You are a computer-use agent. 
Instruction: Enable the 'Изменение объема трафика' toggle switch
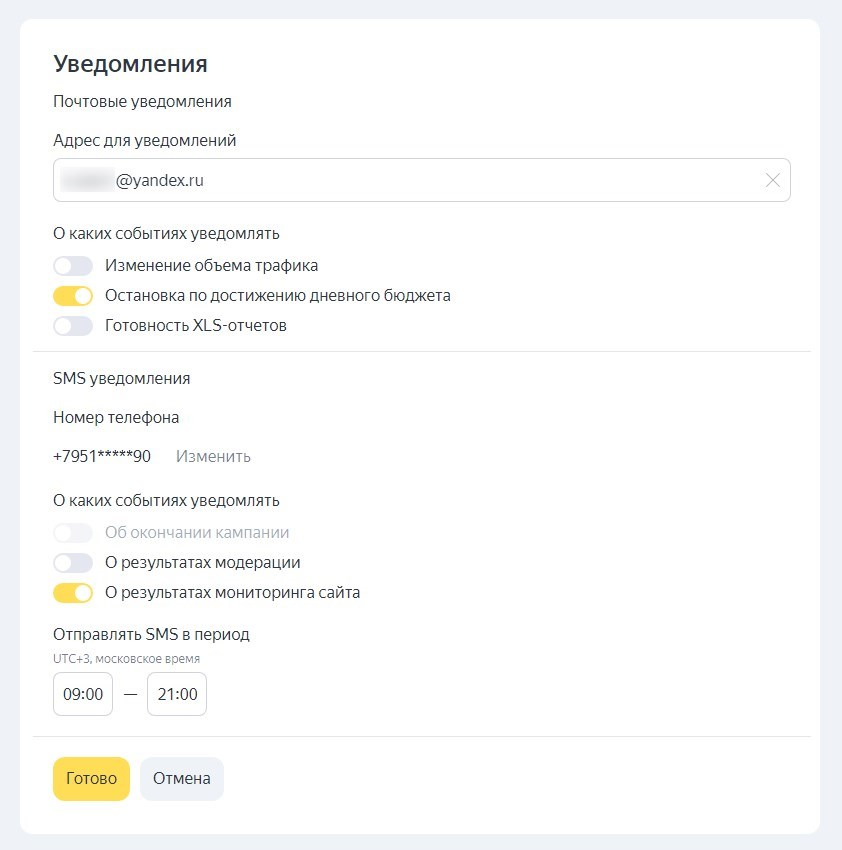73,266
